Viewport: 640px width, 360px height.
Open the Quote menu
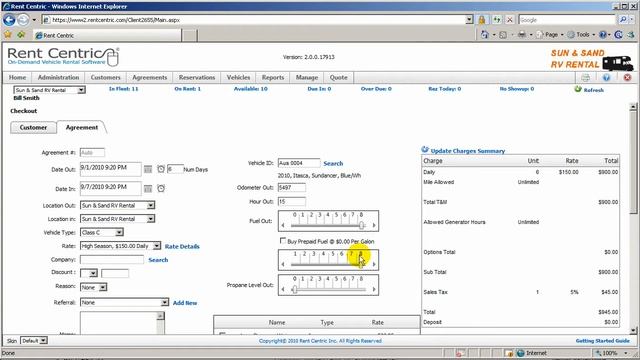point(338,78)
